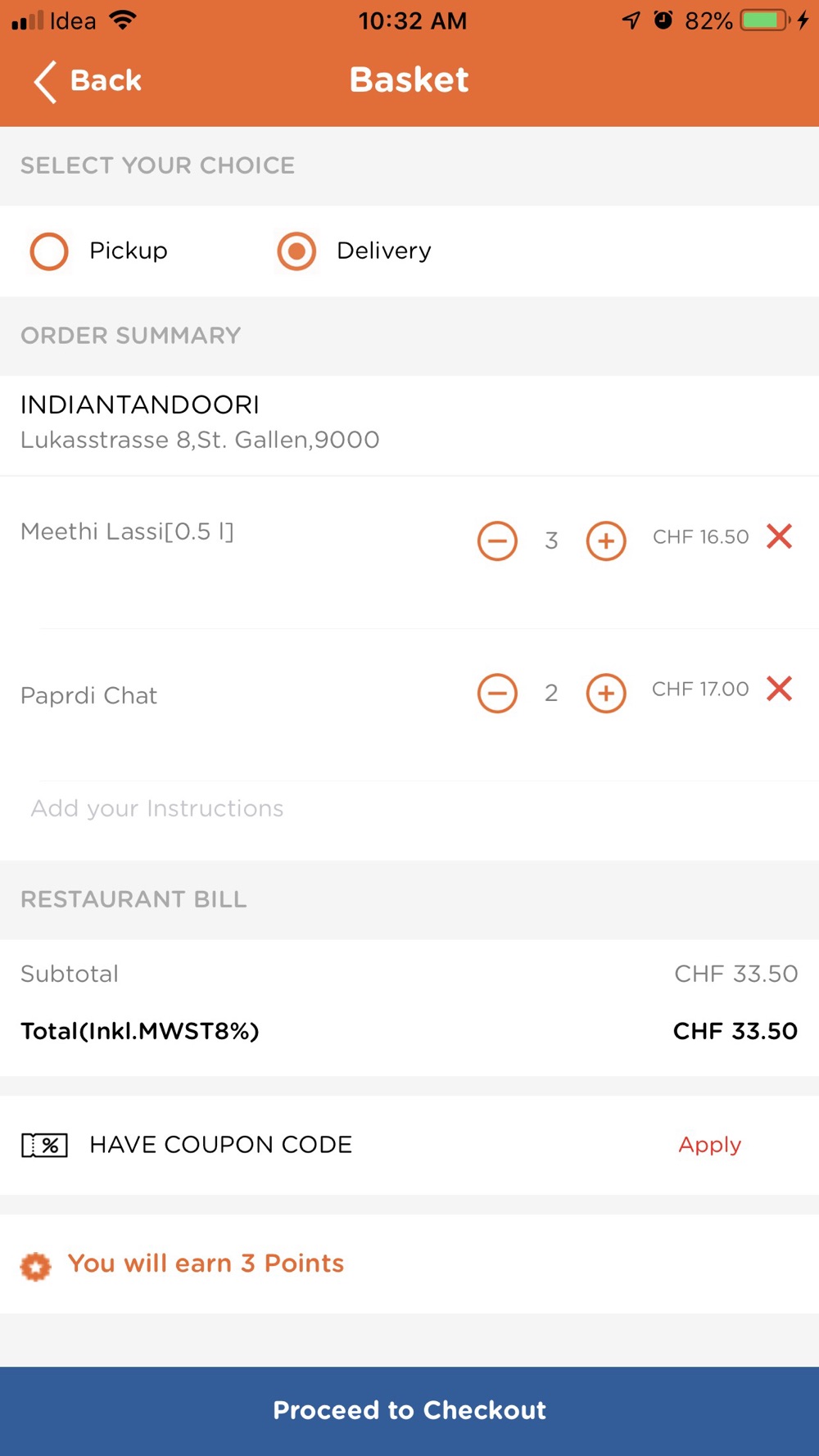Image resolution: width=819 pixels, height=1456 pixels.
Task: Tap the reward points badge icon
Action: pos(35,1266)
